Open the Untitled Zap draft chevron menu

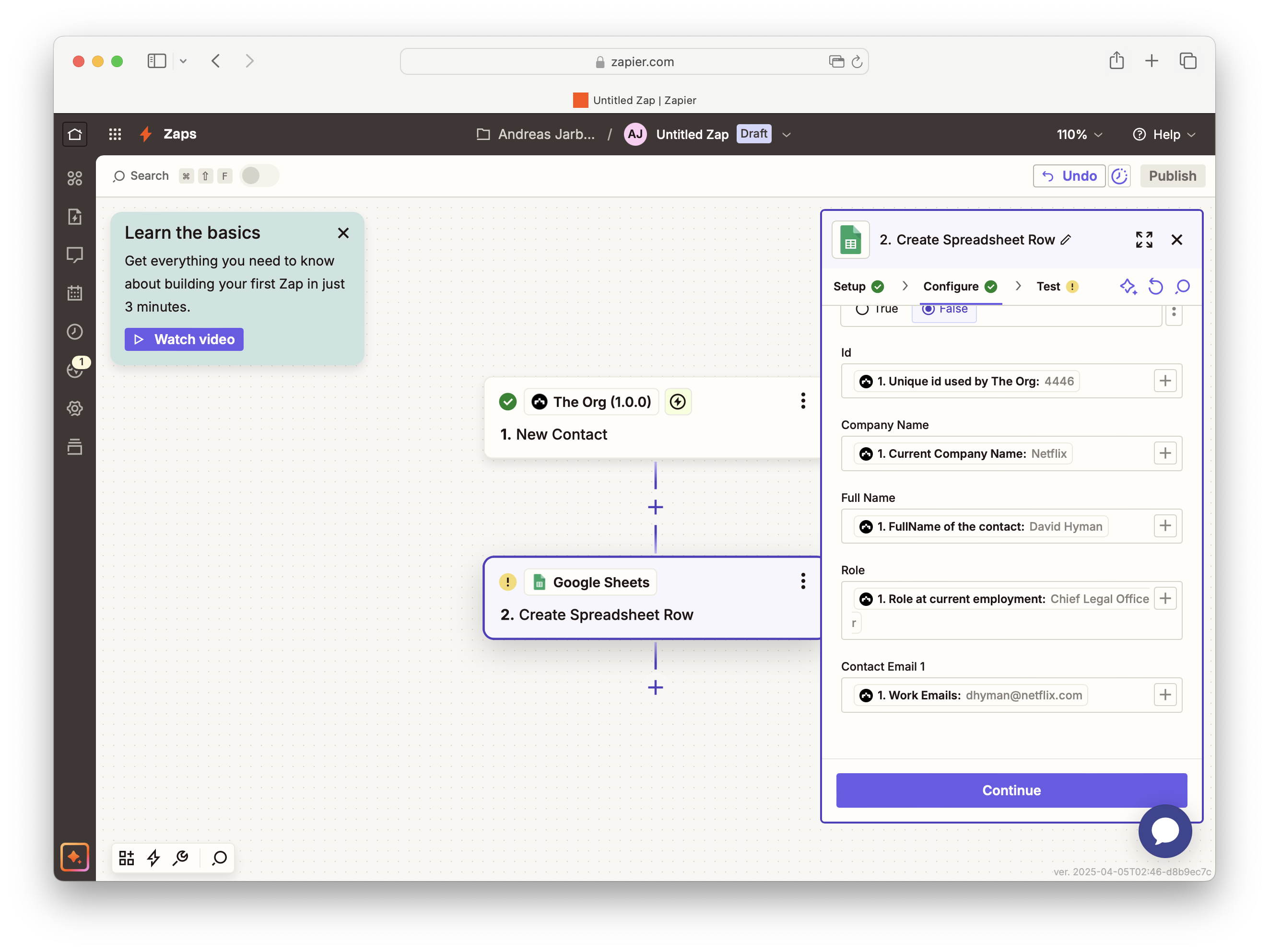(787, 135)
